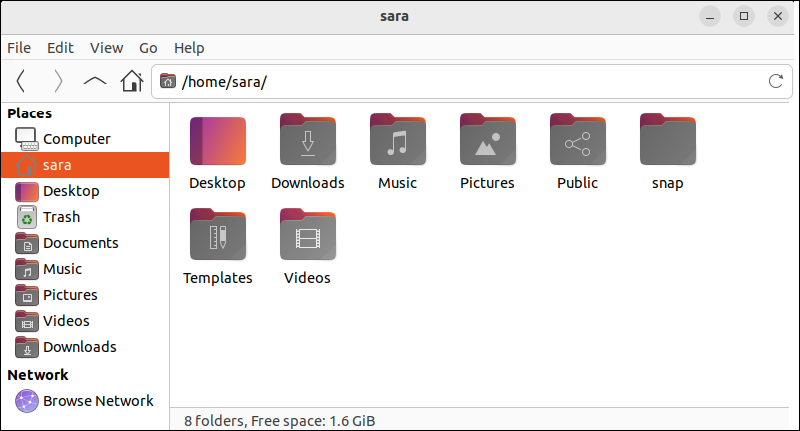Select the Templates folder icon

click(x=218, y=235)
